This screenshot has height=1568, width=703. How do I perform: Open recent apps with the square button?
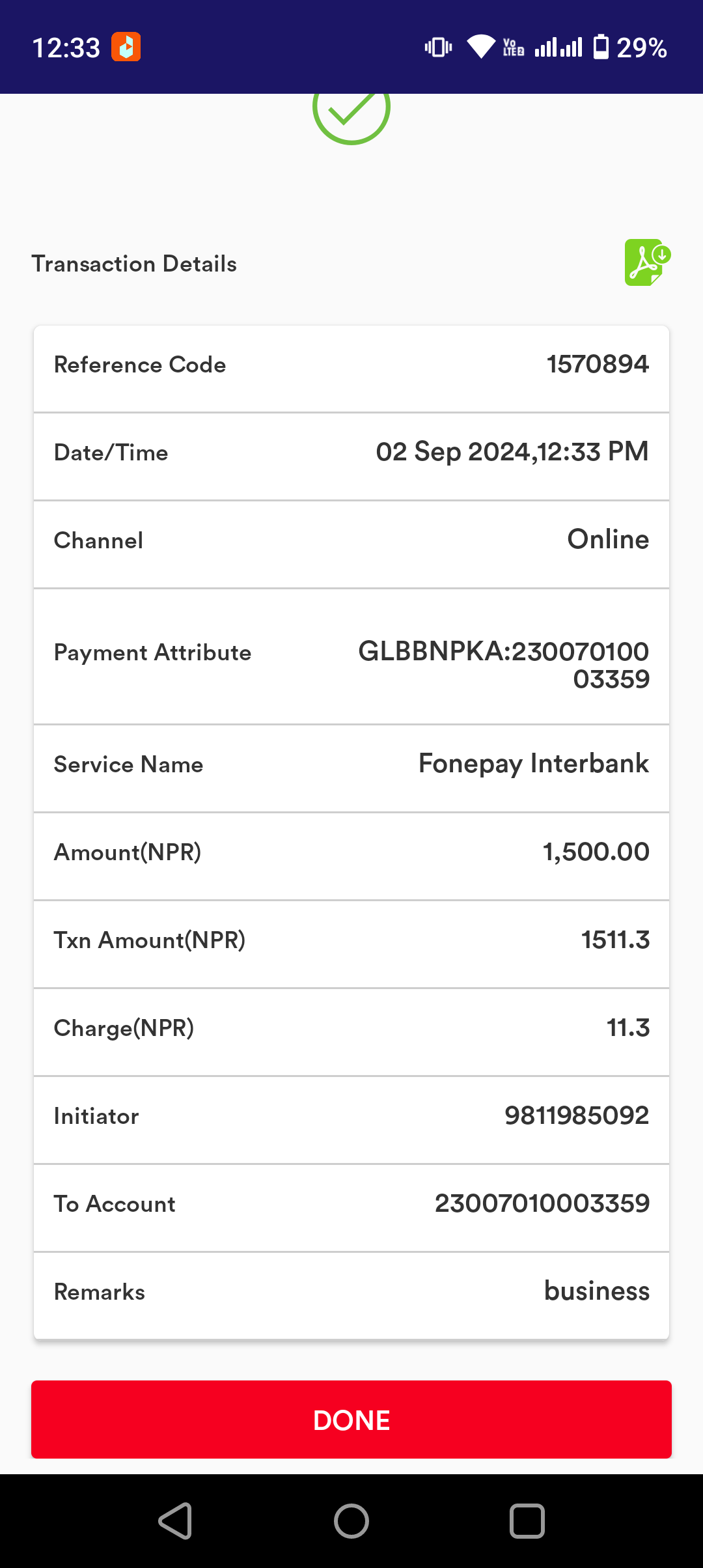tap(527, 1521)
